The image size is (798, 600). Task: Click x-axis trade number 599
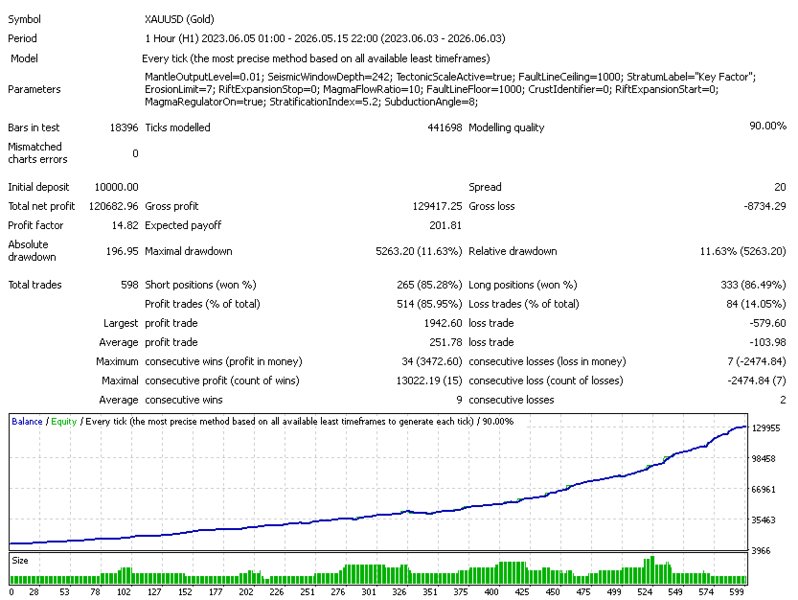tap(736, 592)
